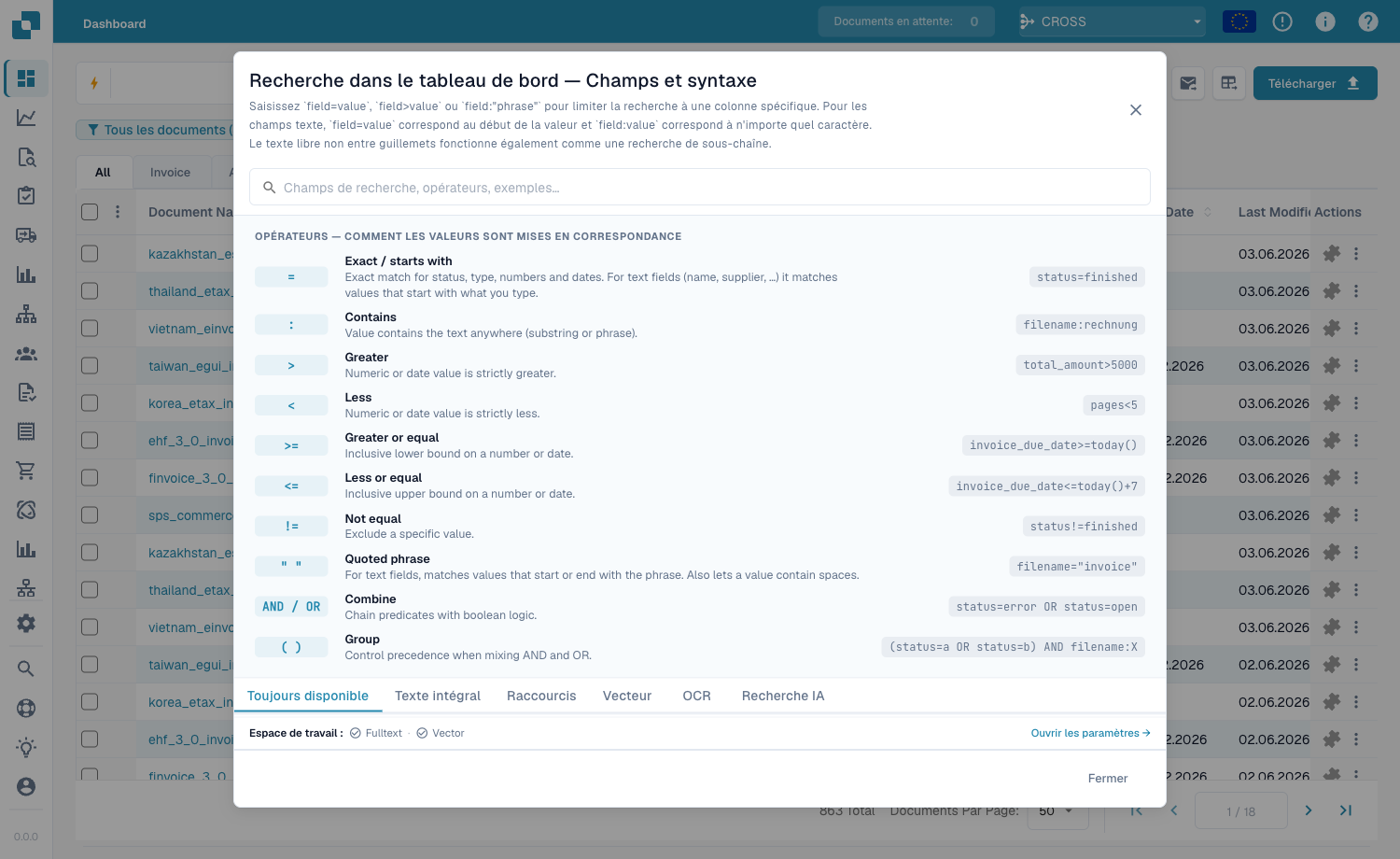Select the Vecteur tab
The image size is (1400, 859).
coord(627,696)
